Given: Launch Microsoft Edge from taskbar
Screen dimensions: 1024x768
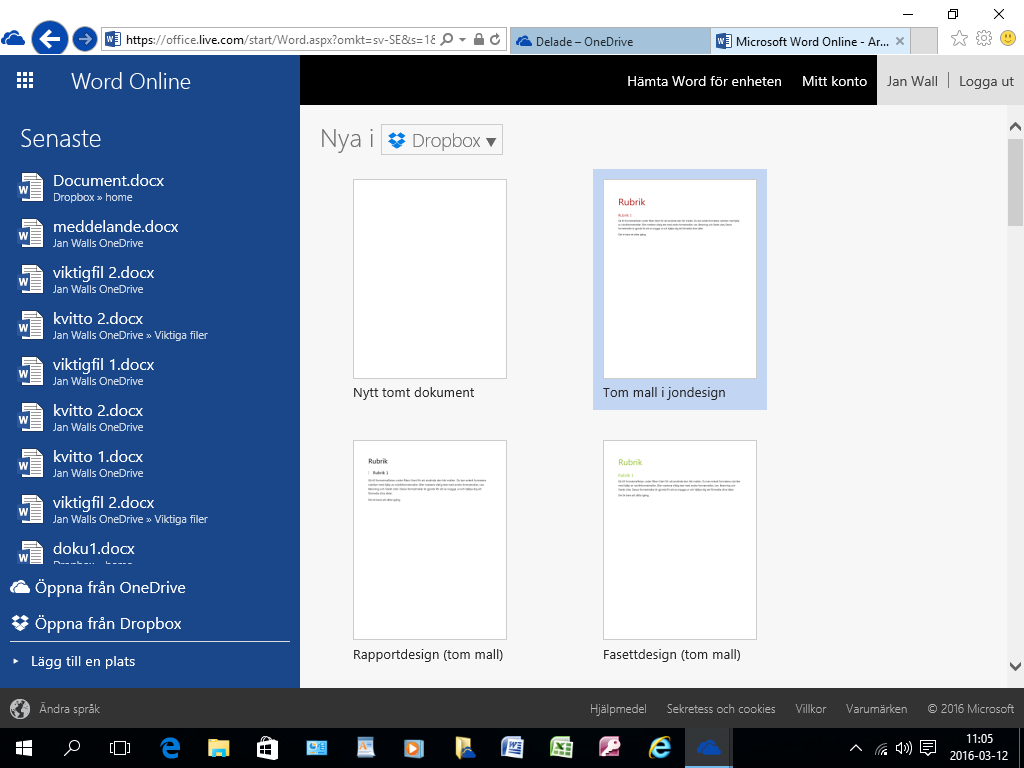Looking at the screenshot, I should click(x=170, y=748).
